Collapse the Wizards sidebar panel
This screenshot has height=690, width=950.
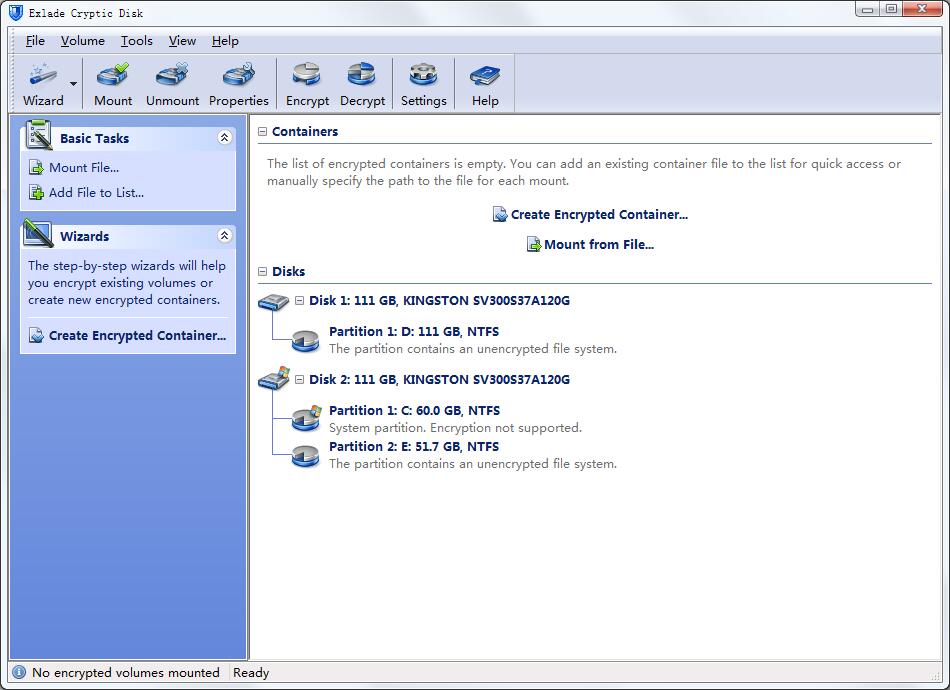[x=224, y=236]
